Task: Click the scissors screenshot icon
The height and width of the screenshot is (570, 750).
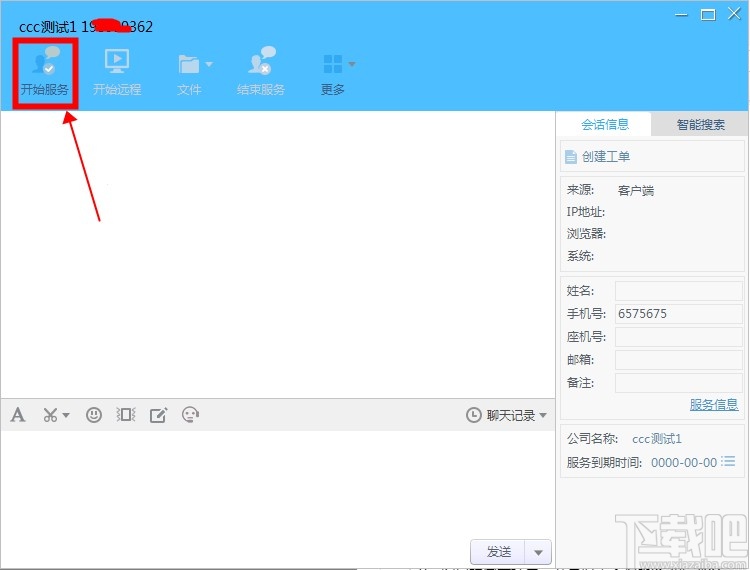Action: point(50,415)
